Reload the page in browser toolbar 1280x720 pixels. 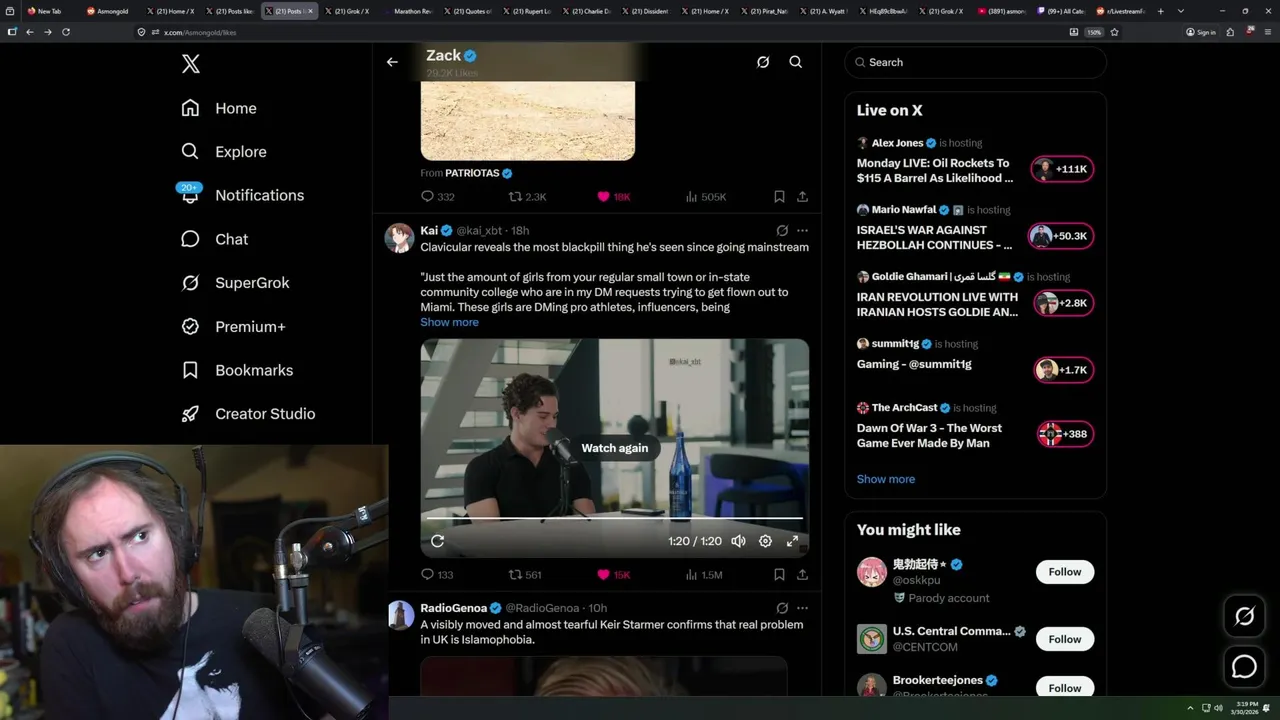click(x=66, y=32)
